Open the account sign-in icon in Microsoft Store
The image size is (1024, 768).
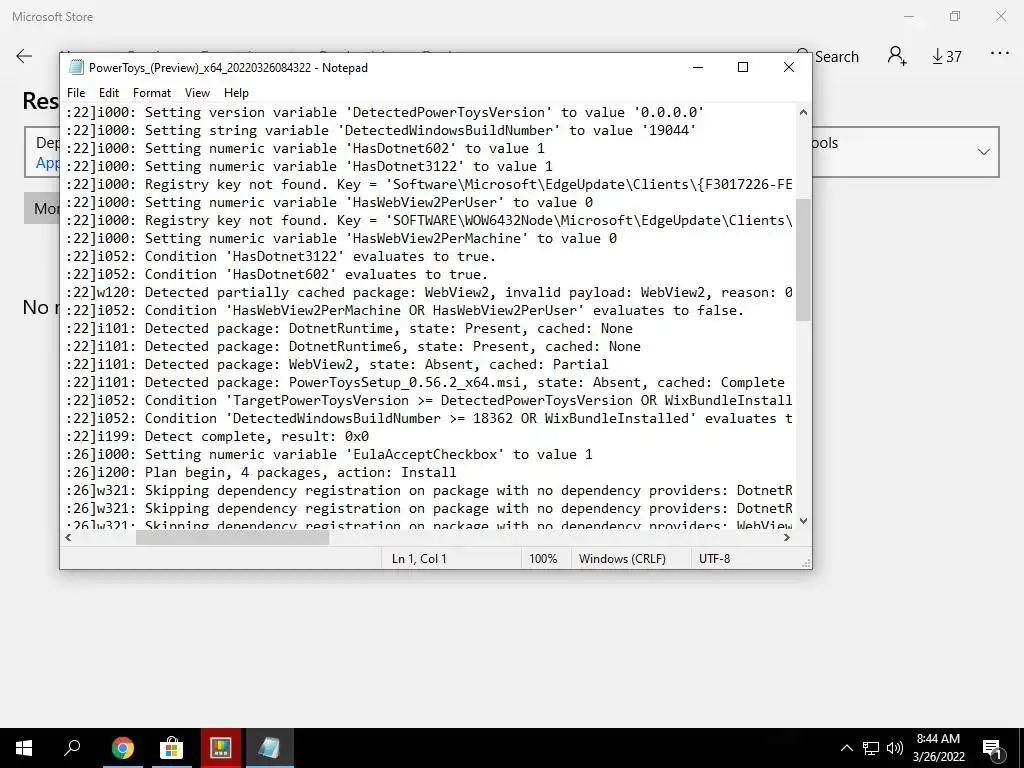tap(897, 56)
